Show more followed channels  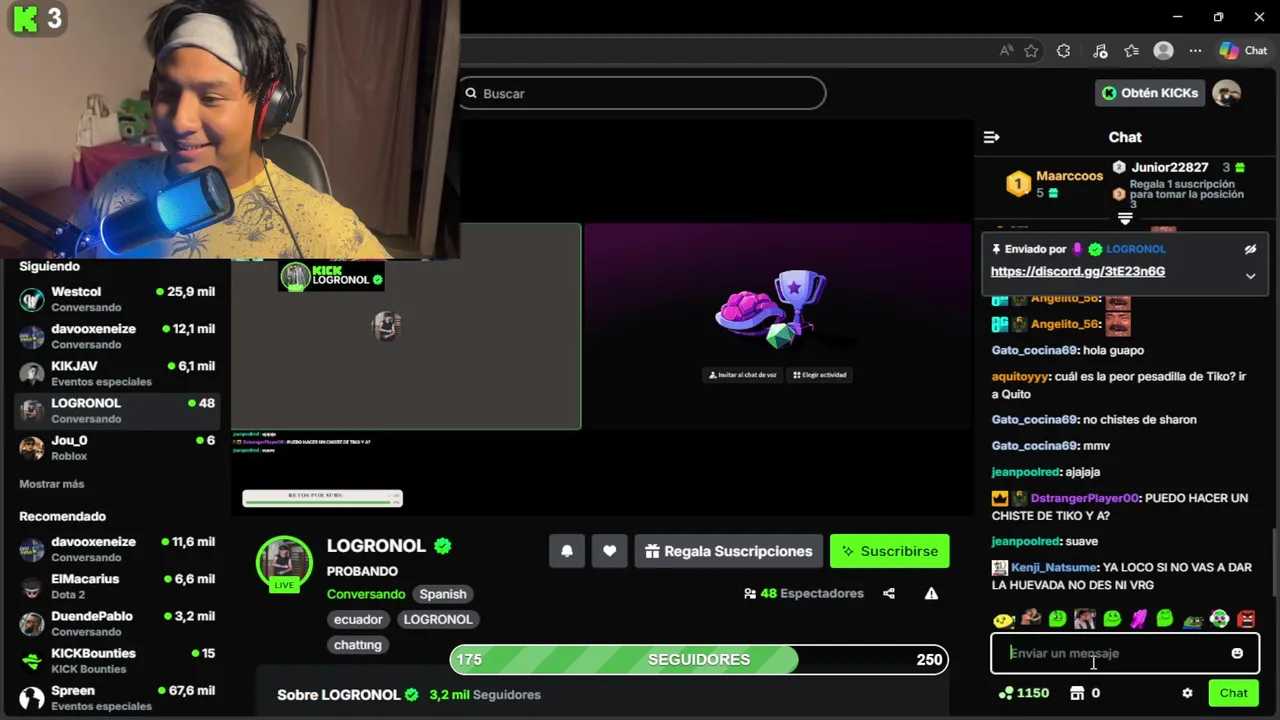coord(52,484)
